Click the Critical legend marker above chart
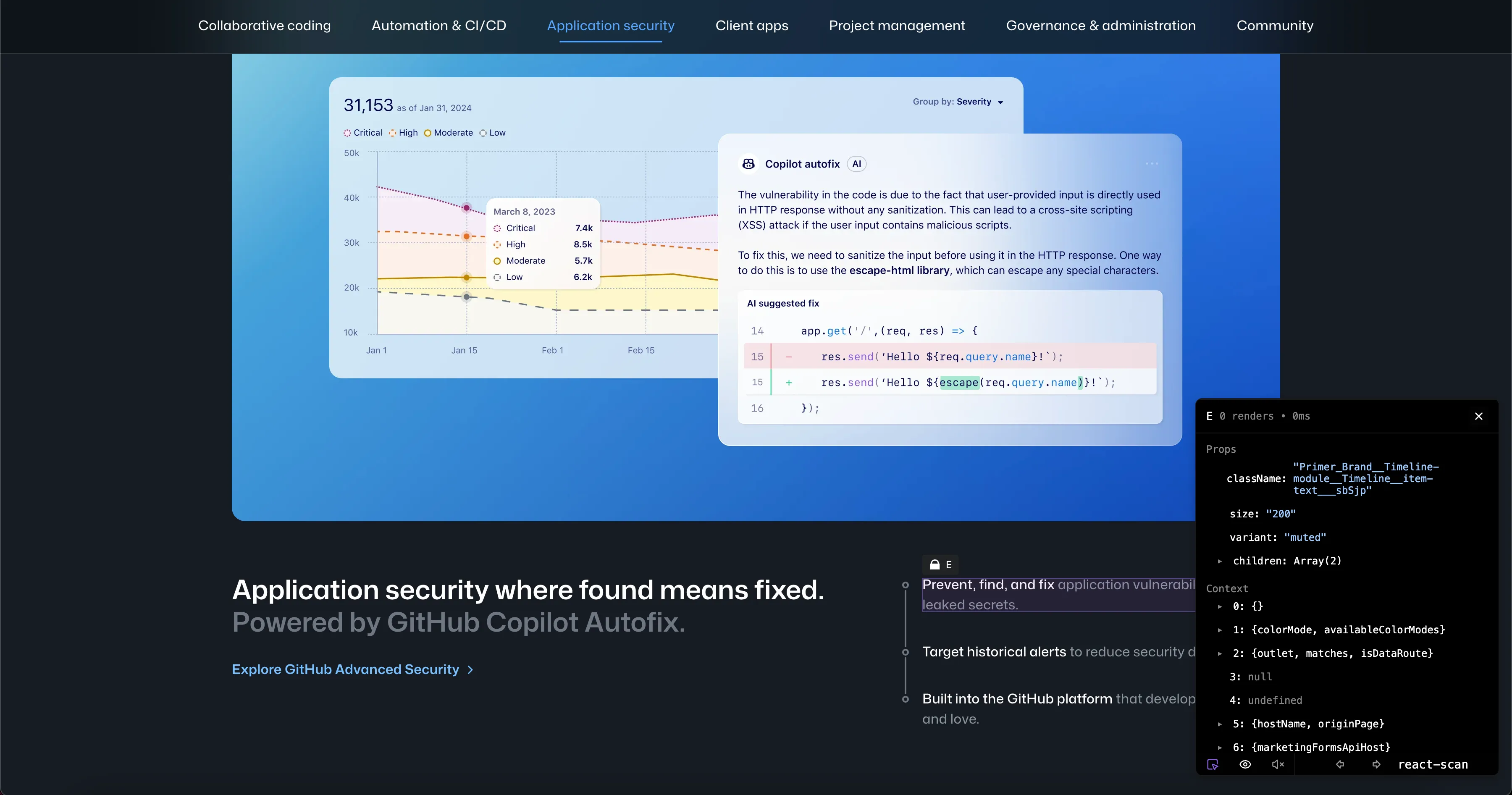The width and height of the screenshot is (1512, 795). (347, 133)
